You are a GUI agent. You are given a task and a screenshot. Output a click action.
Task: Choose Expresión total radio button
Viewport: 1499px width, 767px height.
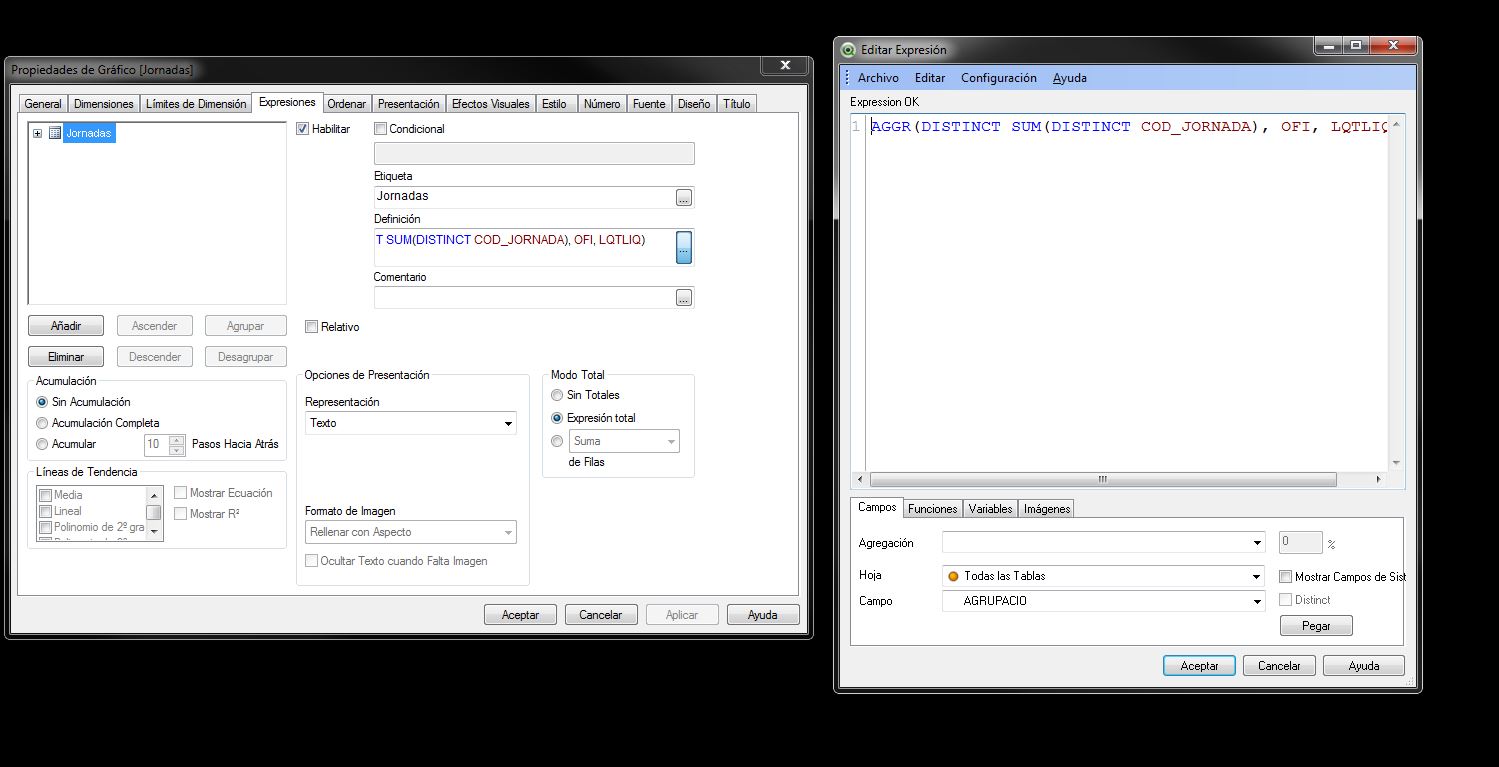[x=557, y=418]
